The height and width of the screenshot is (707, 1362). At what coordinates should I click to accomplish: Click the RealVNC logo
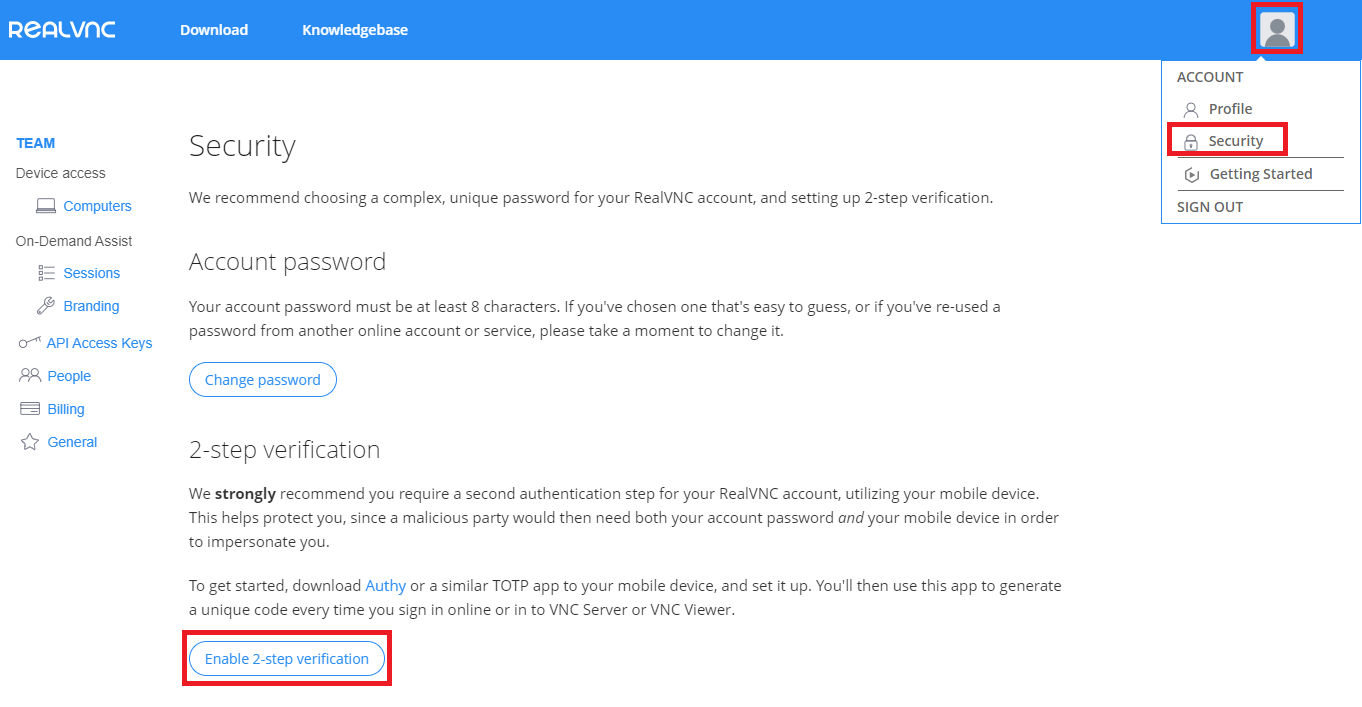[61, 29]
